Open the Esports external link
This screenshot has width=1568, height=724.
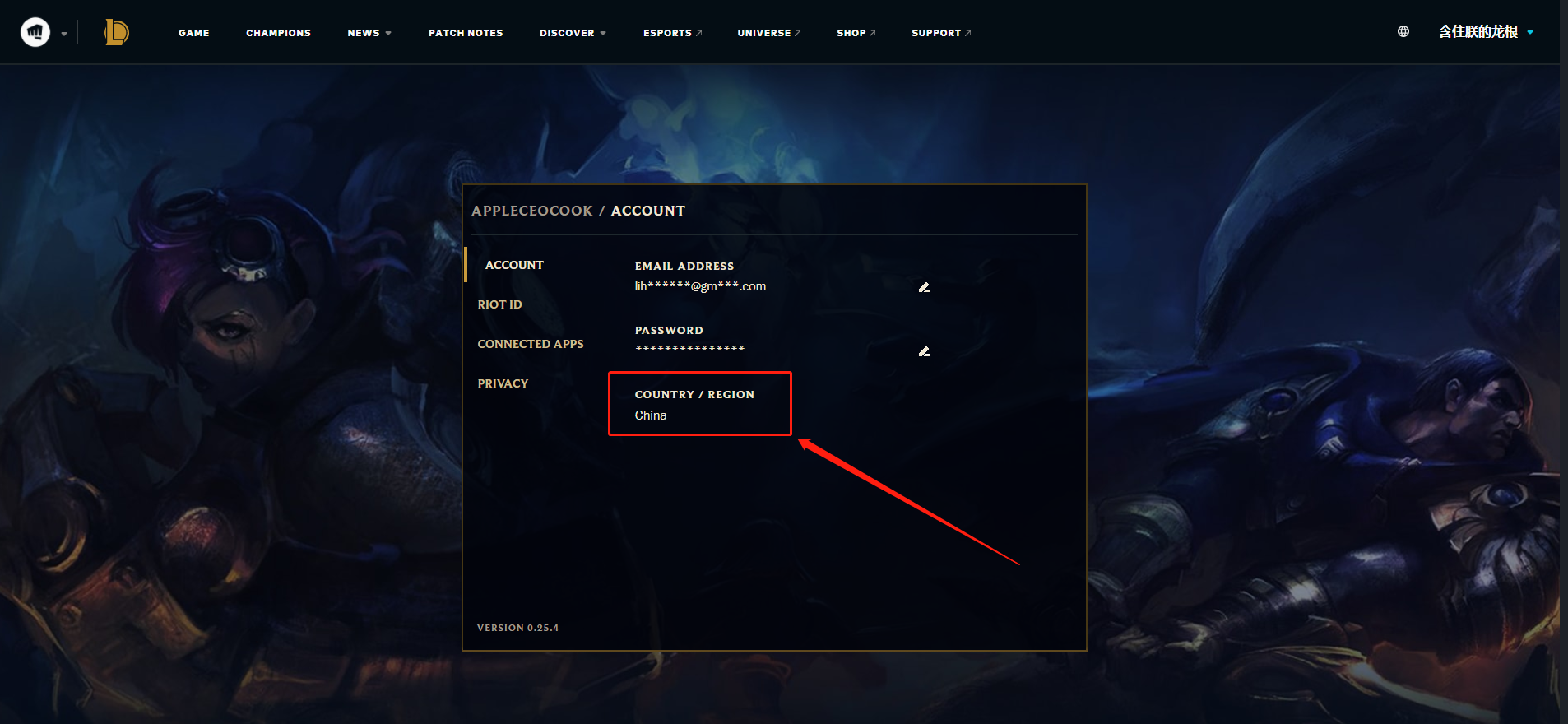pos(672,33)
